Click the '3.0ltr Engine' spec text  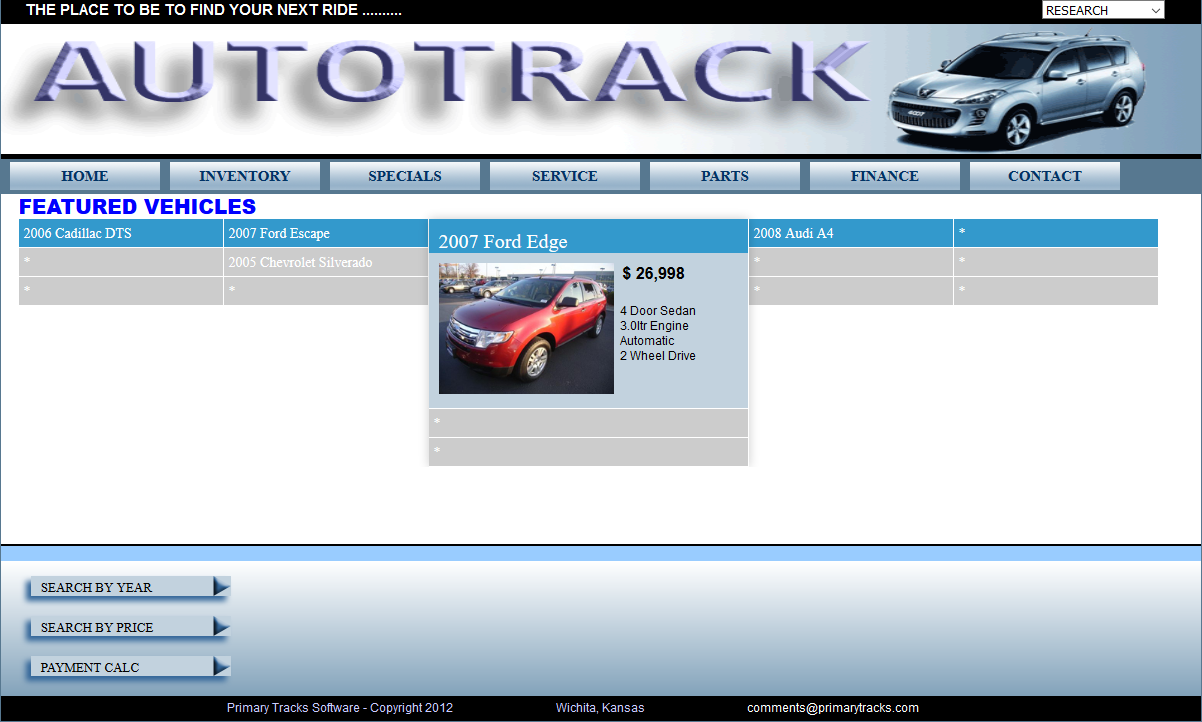654,326
